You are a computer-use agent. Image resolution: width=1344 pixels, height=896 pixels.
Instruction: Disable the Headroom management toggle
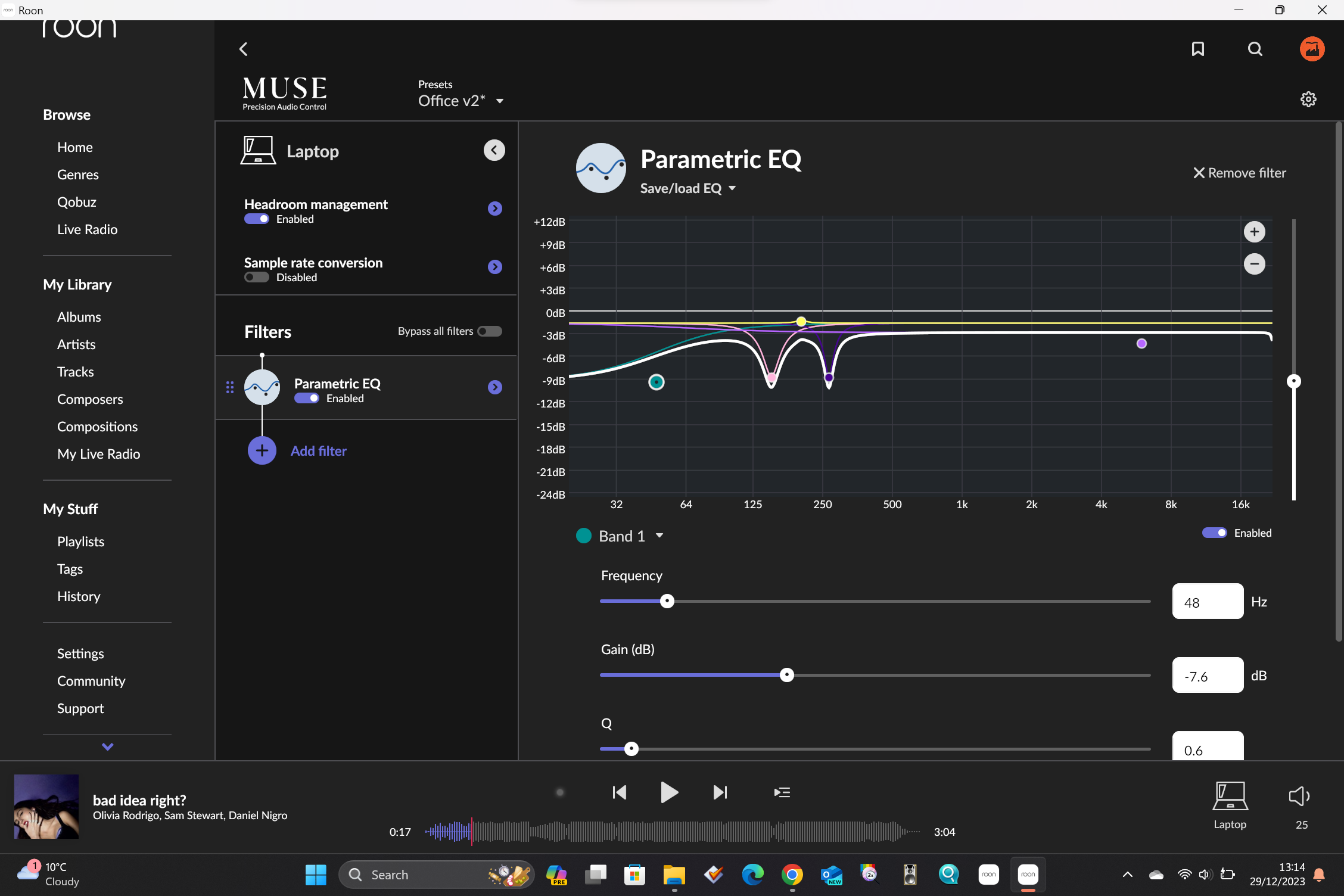256,219
